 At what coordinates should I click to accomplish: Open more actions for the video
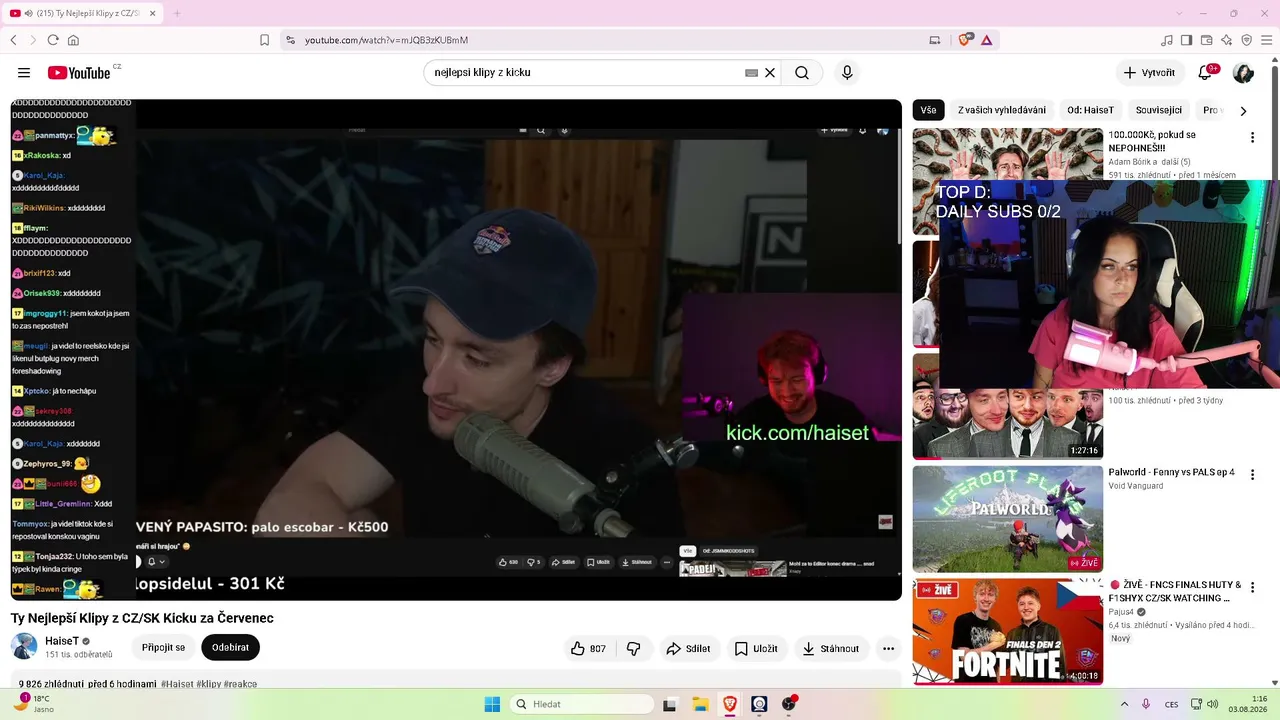888,648
